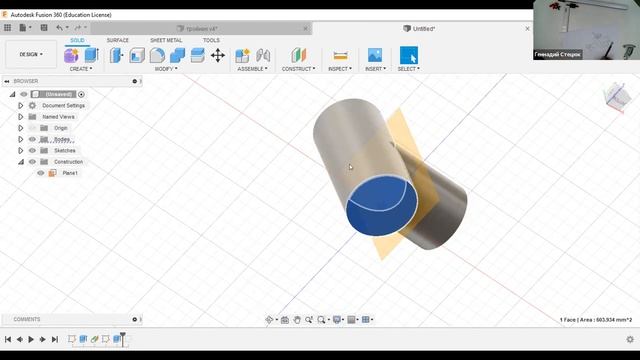Viewport: 640px width, 360px height.
Task: Toggle visibility of root Unsaved component
Action: click(24, 94)
